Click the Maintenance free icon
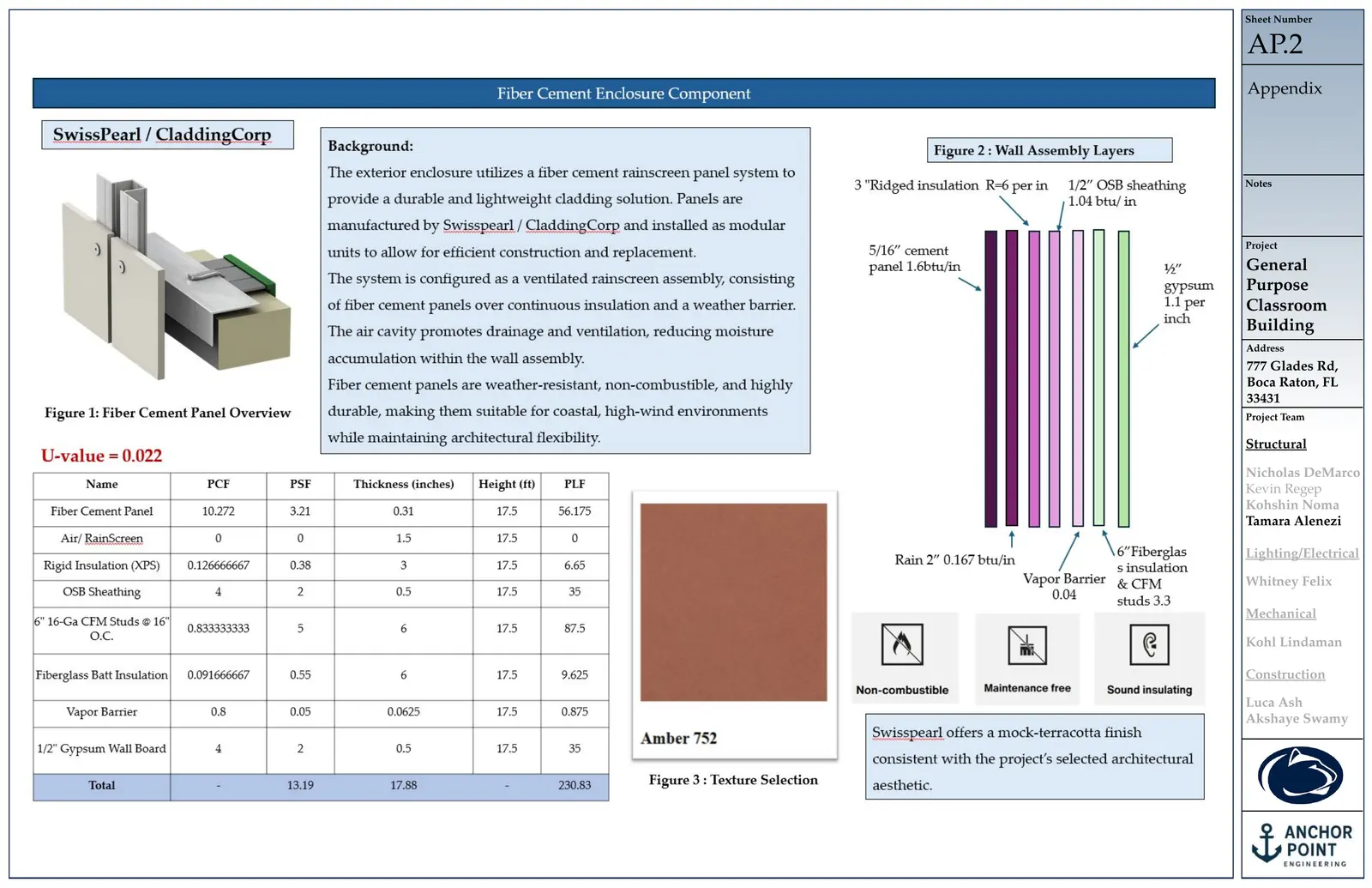Viewport: 1372px width, 888px height. [x=1027, y=645]
